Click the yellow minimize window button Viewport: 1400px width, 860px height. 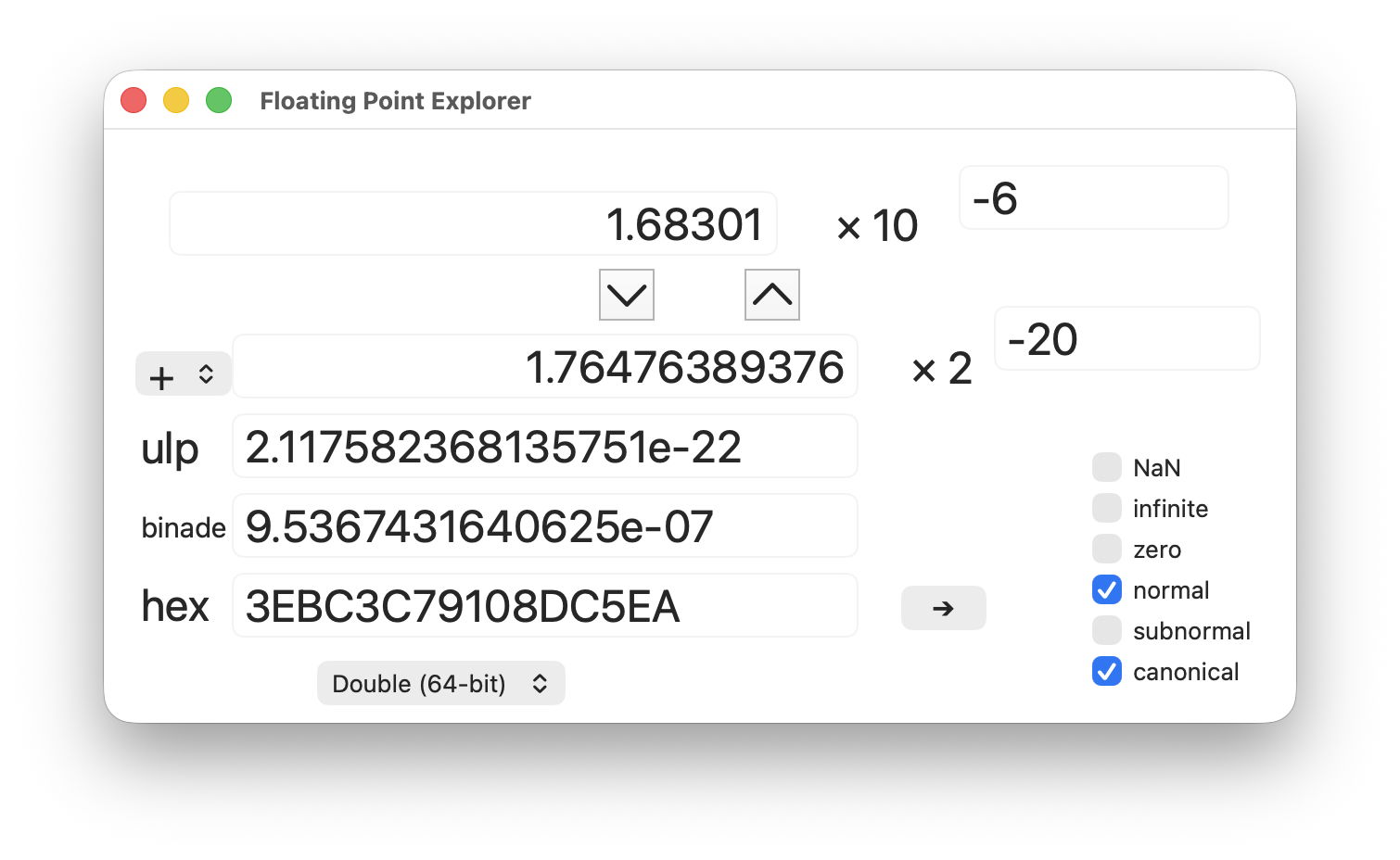coord(176,100)
